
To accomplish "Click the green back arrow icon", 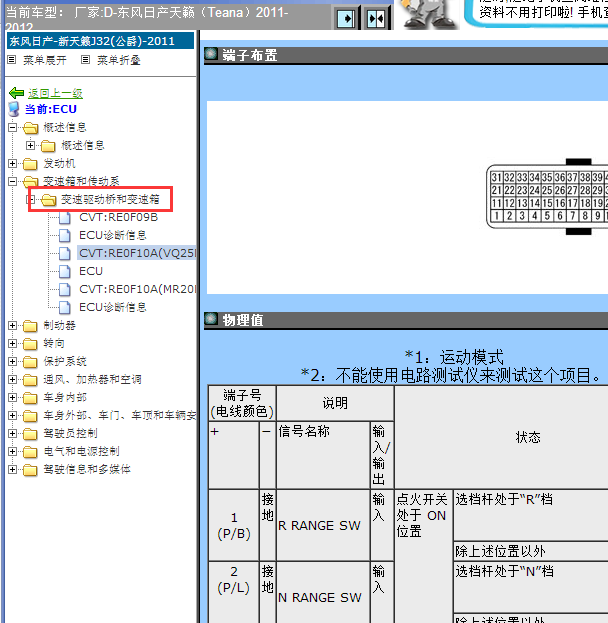I will [x=17, y=93].
